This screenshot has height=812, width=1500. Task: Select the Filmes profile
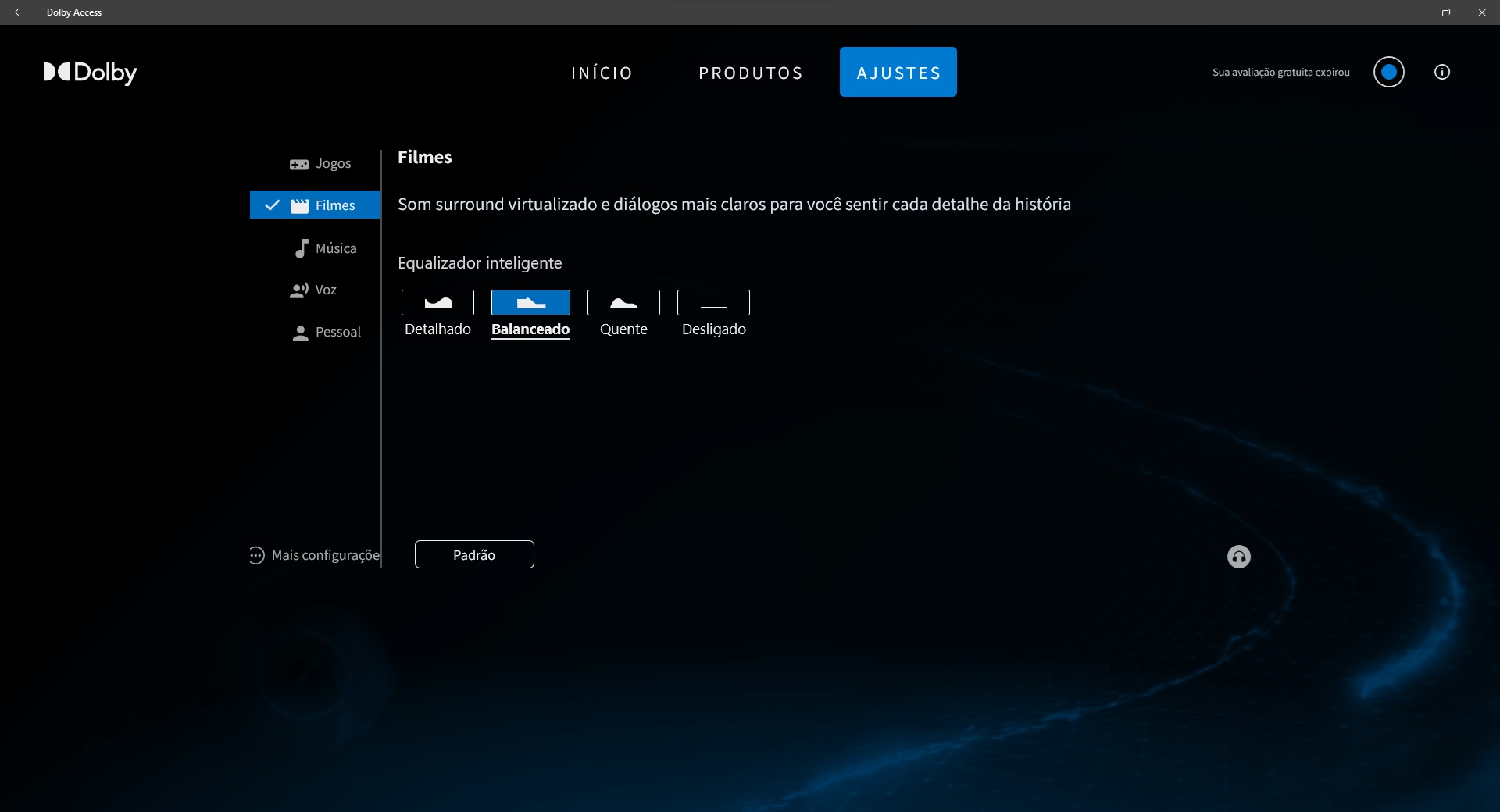click(315, 205)
